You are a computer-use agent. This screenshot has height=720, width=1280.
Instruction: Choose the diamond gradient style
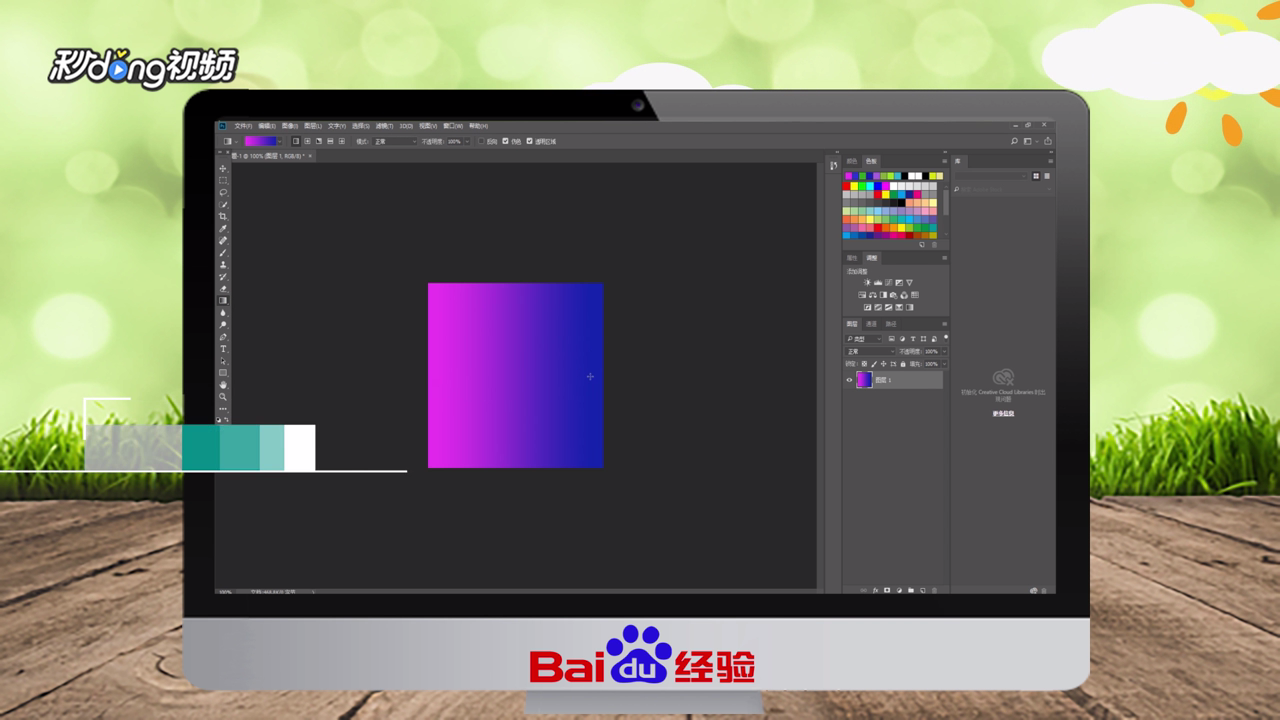coord(341,141)
